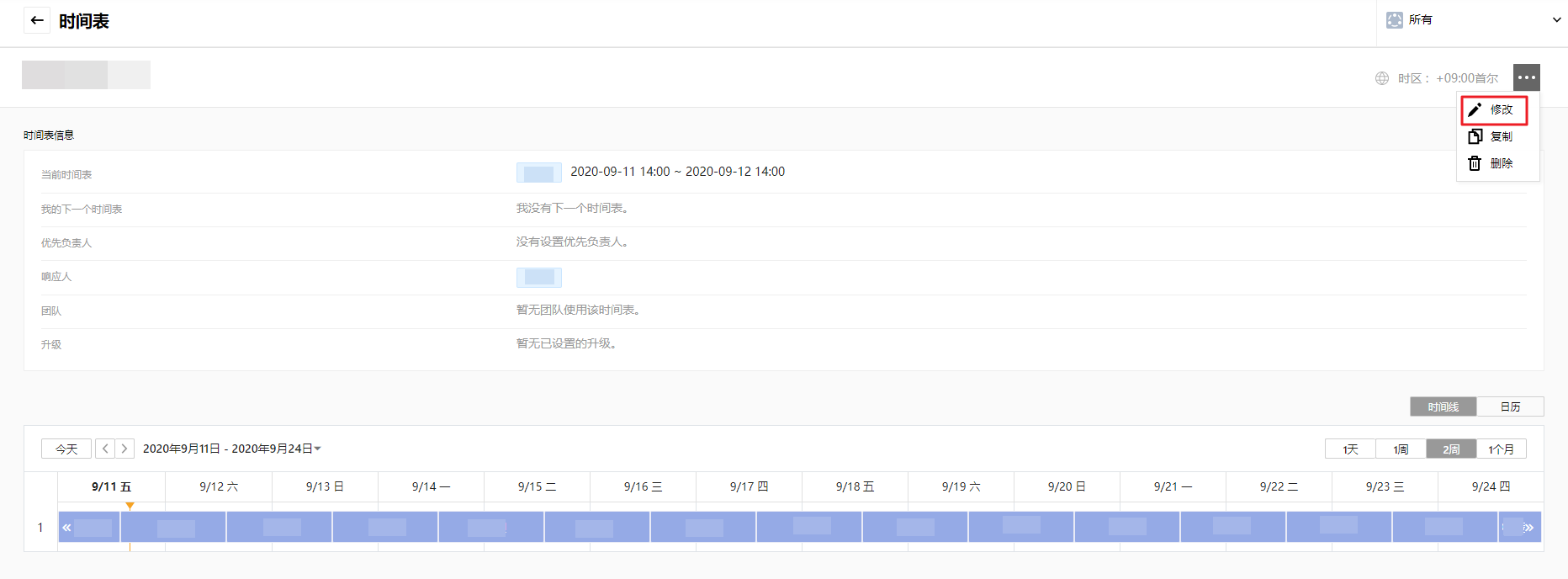The width and height of the screenshot is (1568, 579).
Task: Click the responder name tag in 响应人 row
Action: pos(538,277)
